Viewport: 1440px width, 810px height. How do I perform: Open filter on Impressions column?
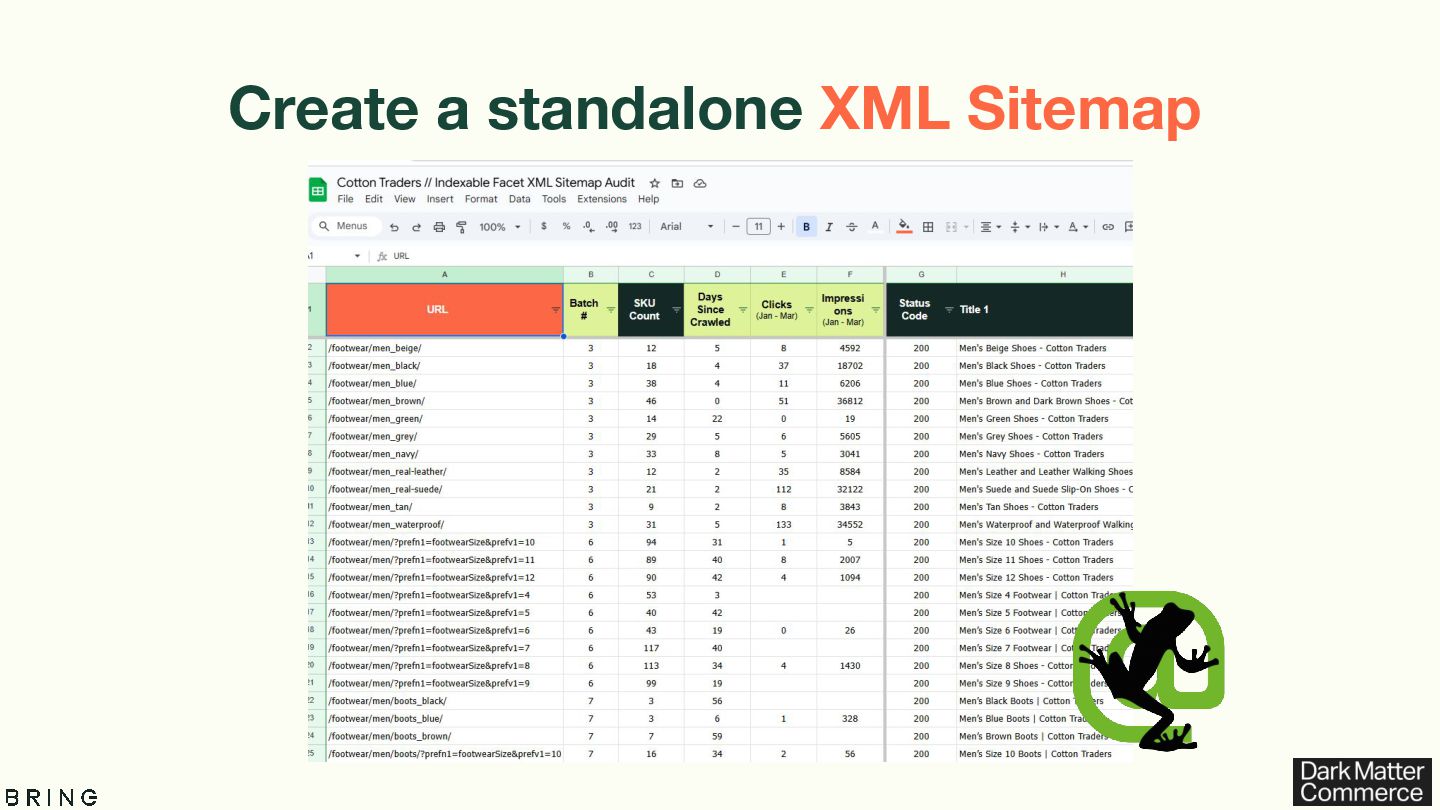tap(875, 310)
